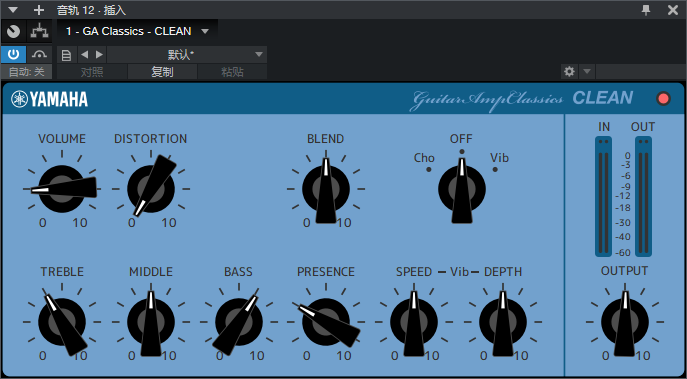Image resolution: width=687 pixels, height=379 pixels.
Task: Toggle the red power indicator on the amp
Action: (663, 99)
